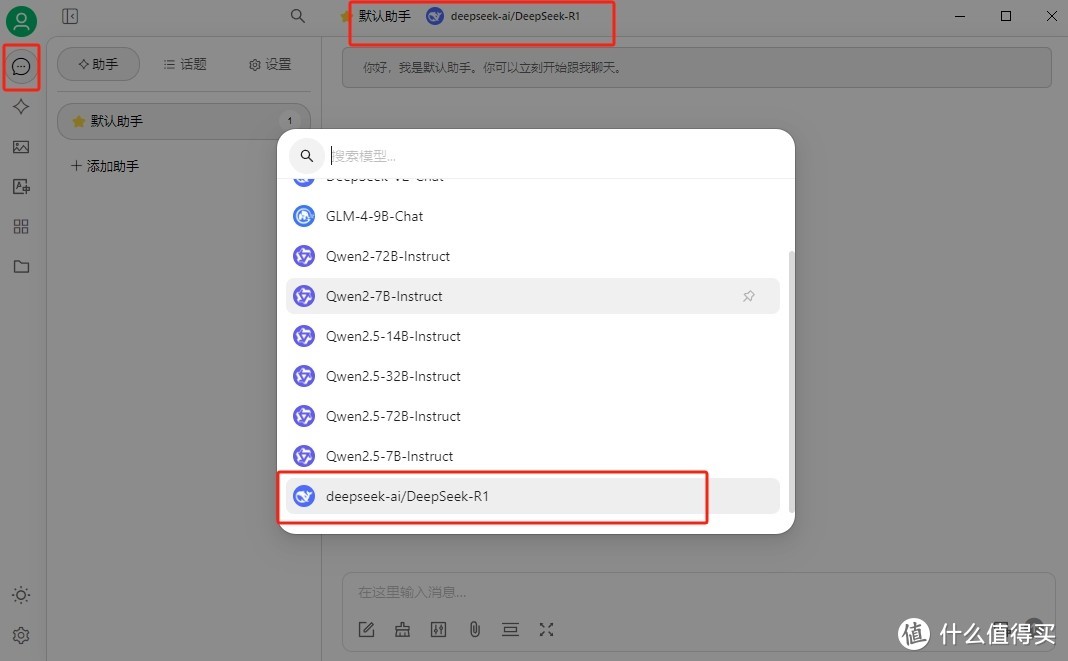Open the chat assistants sidebar icon

coord(21,67)
